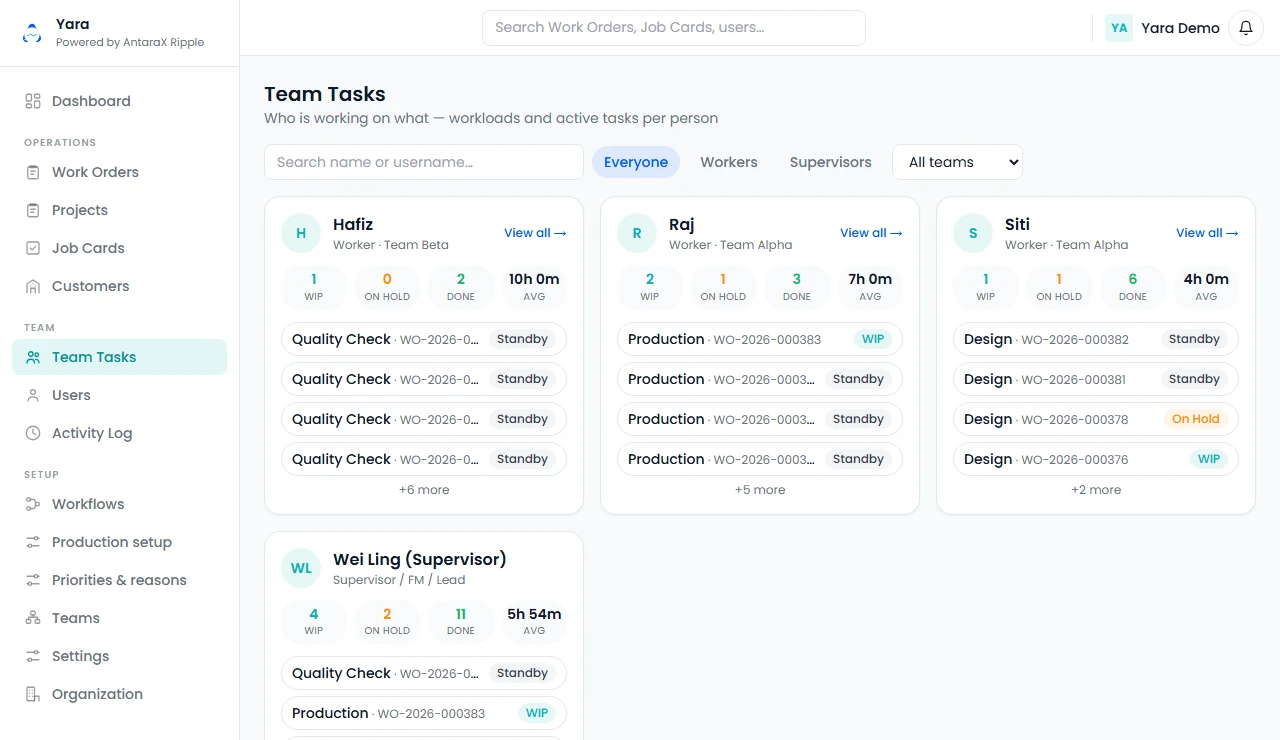Open Siti's Design WO-2026-000378 On Hold task
1280x740 pixels.
tap(1096, 419)
